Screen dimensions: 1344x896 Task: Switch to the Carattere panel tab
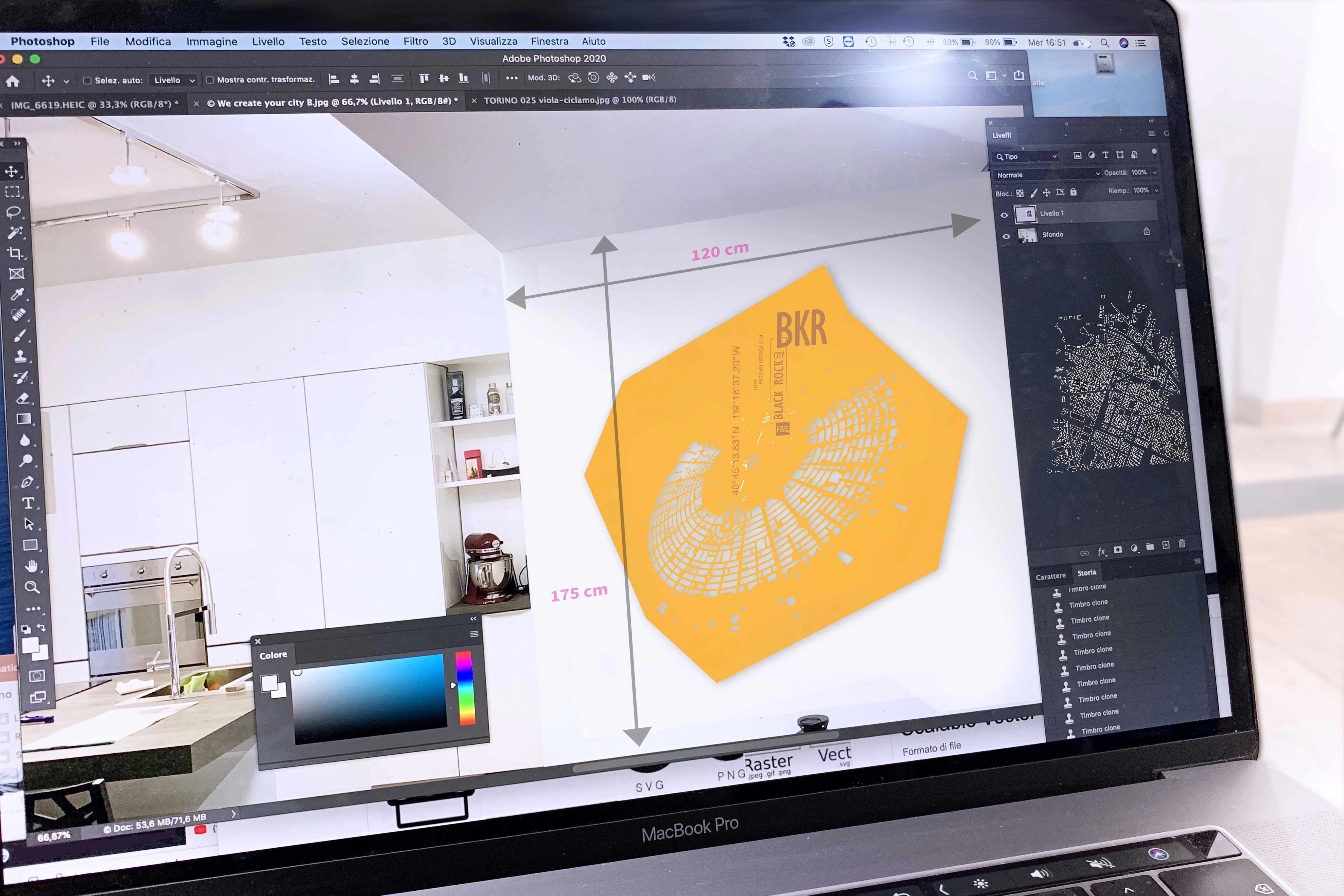[1050, 576]
